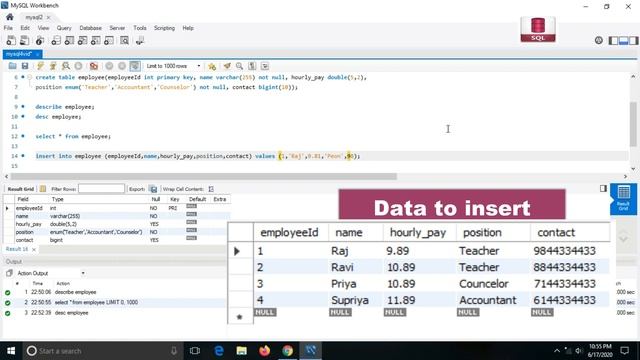Open the File menu
The width and height of the screenshot is (640, 360).
pyautogui.click(x=8, y=28)
